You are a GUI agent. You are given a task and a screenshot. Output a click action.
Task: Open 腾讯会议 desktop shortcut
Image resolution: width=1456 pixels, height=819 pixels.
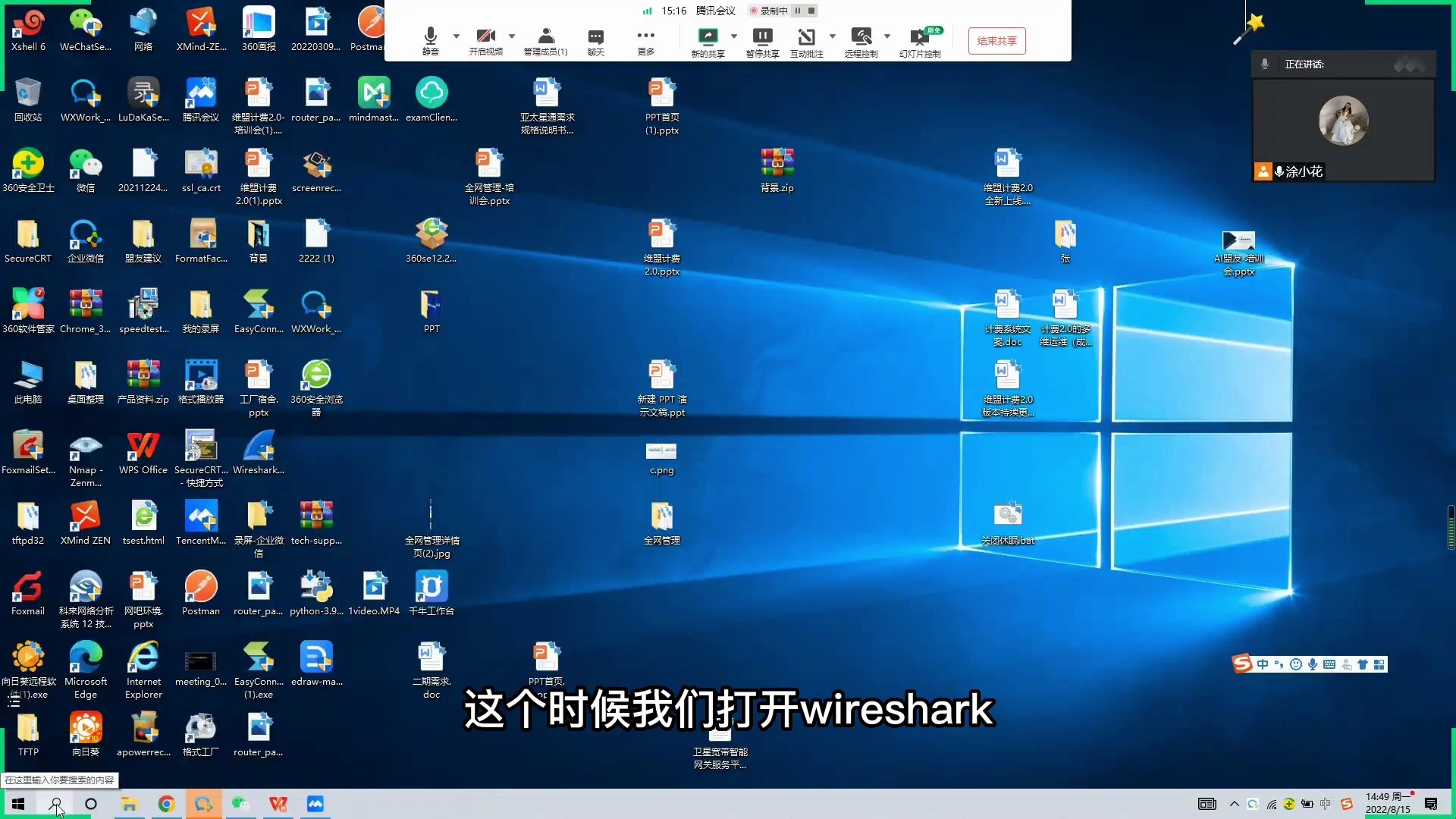click(201, 99)
